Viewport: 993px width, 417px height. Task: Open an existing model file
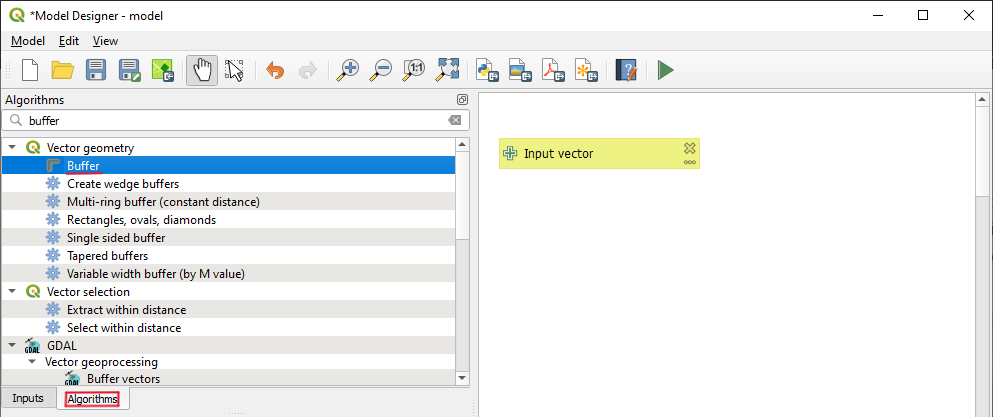(63, 70)
